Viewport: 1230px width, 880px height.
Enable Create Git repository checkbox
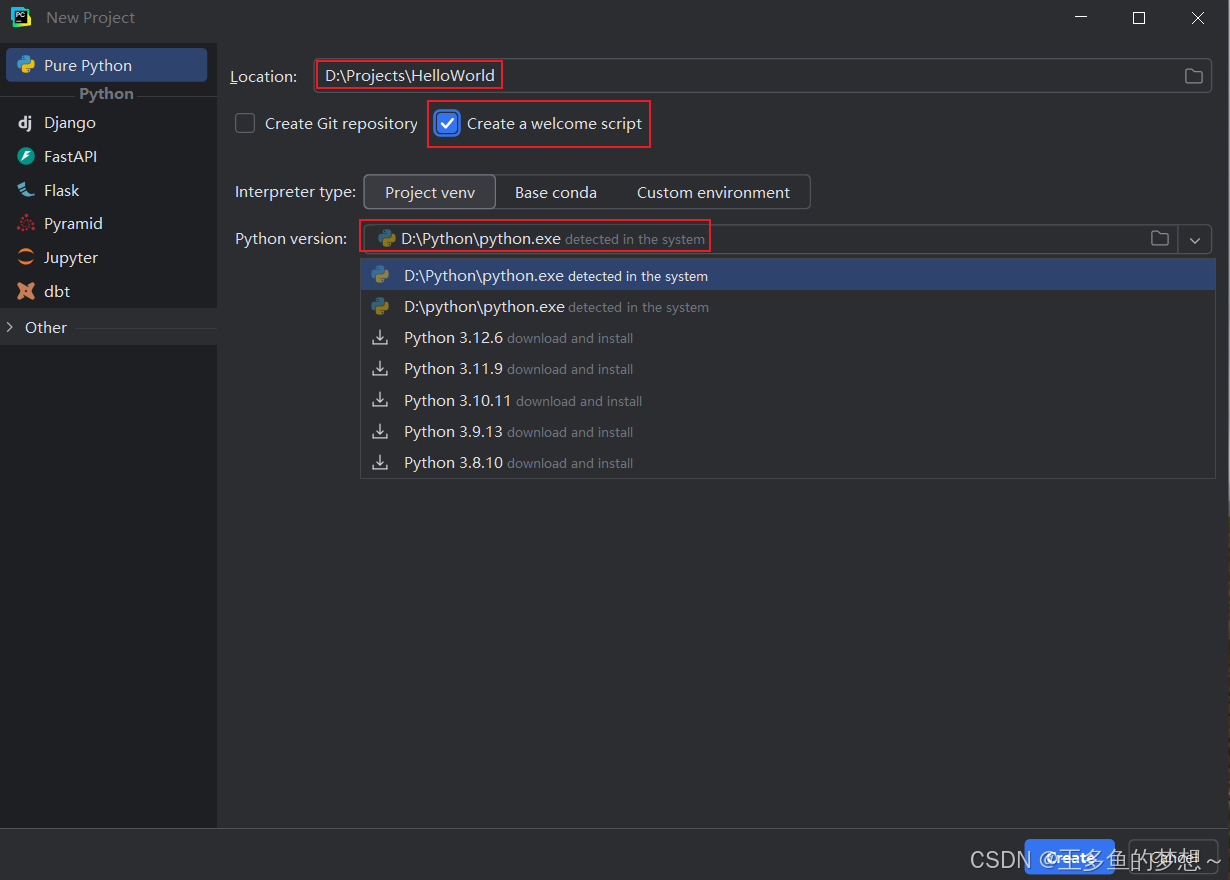[245, 124]
